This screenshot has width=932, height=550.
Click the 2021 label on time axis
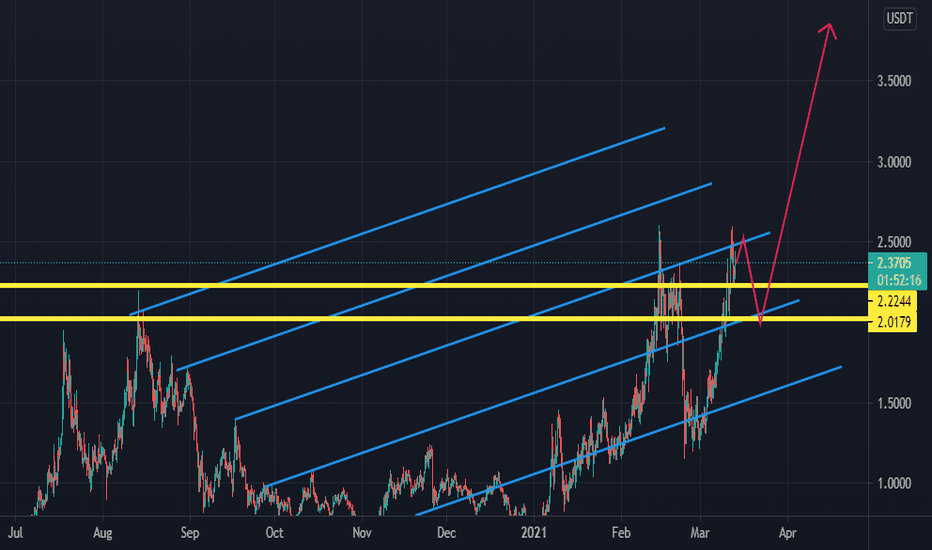(534, 533)
